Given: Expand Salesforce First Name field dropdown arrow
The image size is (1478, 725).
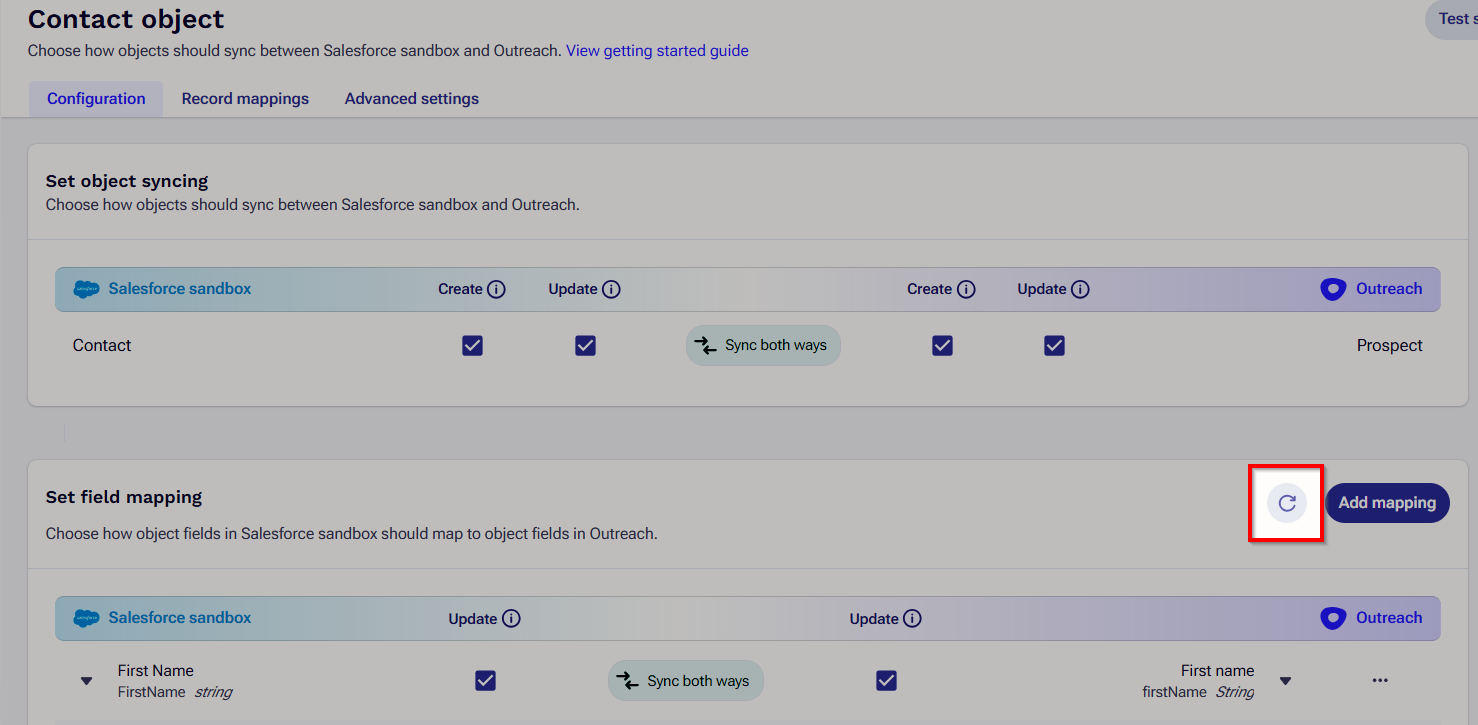Looking at the screenshot, I should 87,681.
